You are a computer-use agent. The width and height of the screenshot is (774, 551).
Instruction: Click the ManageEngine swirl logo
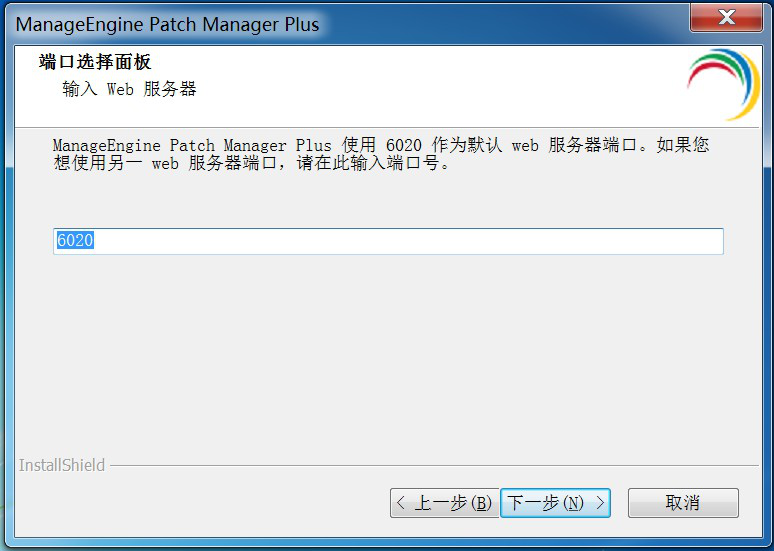click(723, 84)
